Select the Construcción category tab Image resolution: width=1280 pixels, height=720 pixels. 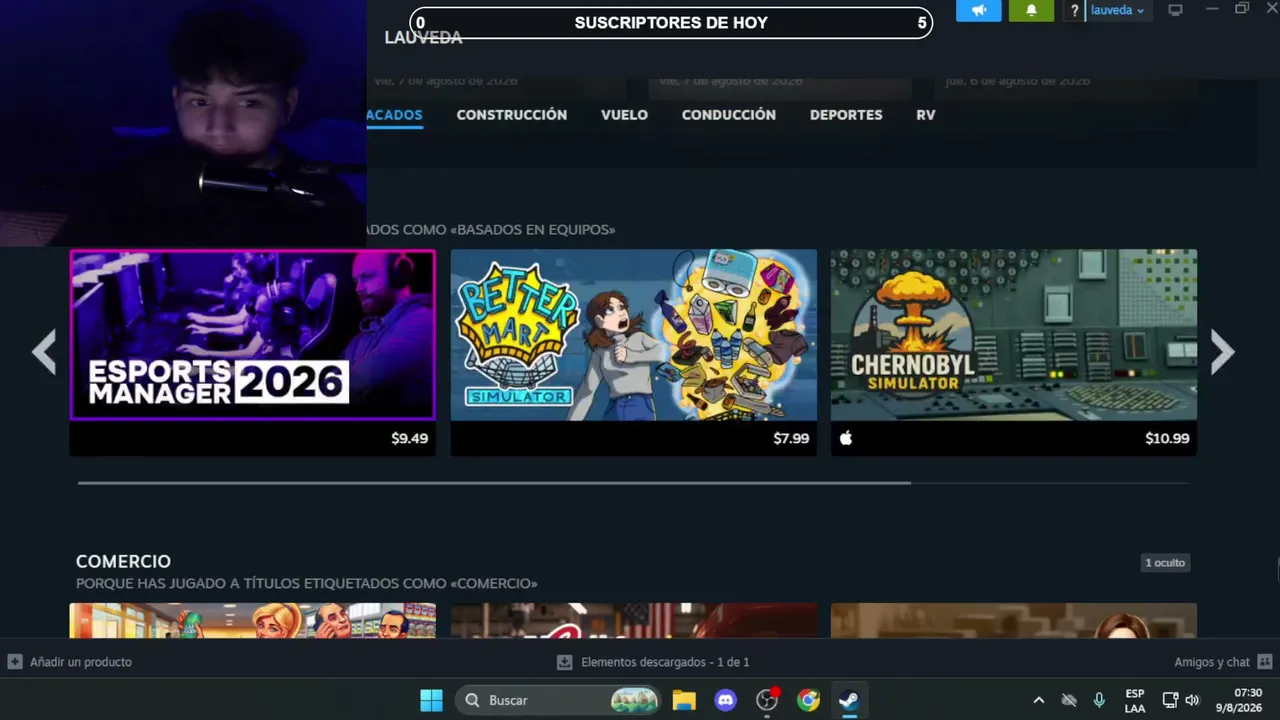(x=512, y=115)
